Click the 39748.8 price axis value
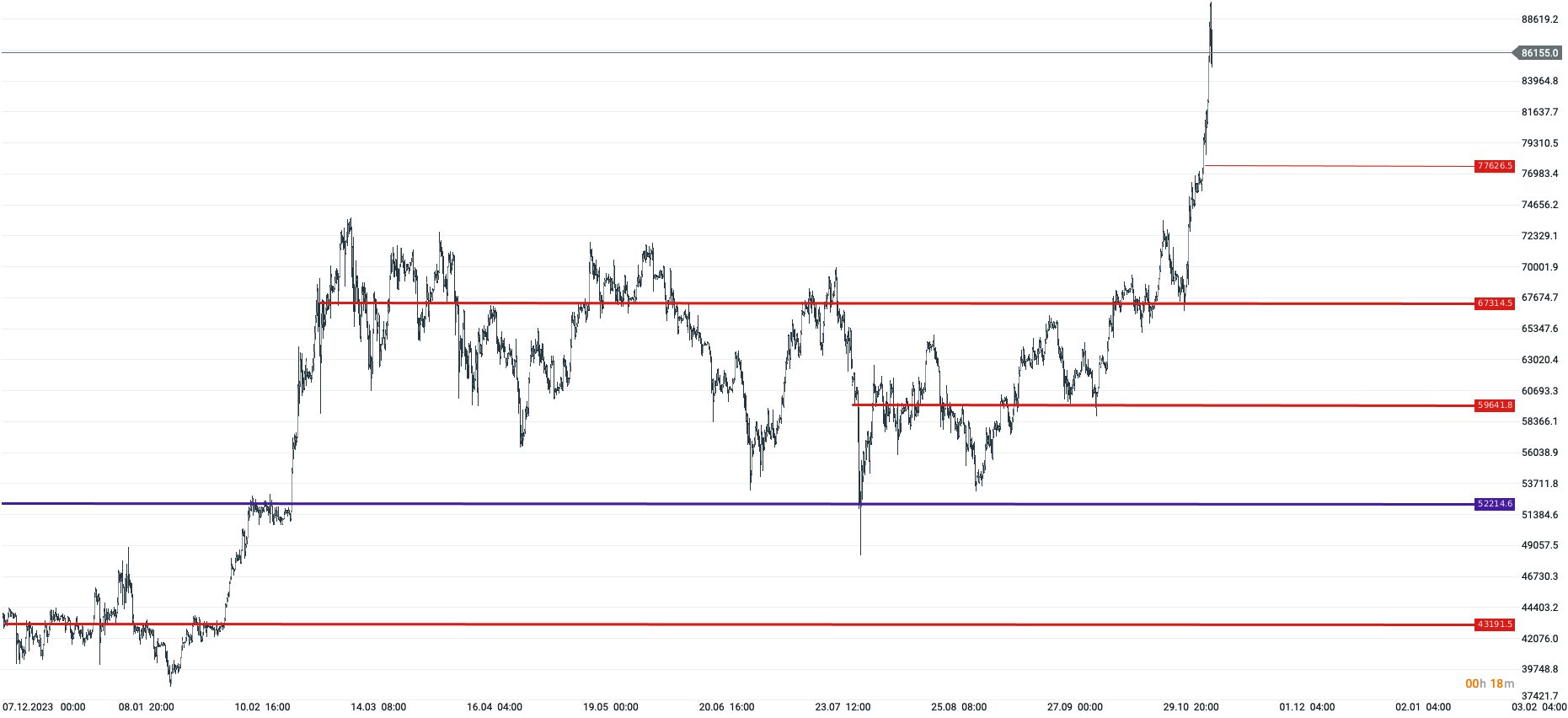 click(1539, 669)
